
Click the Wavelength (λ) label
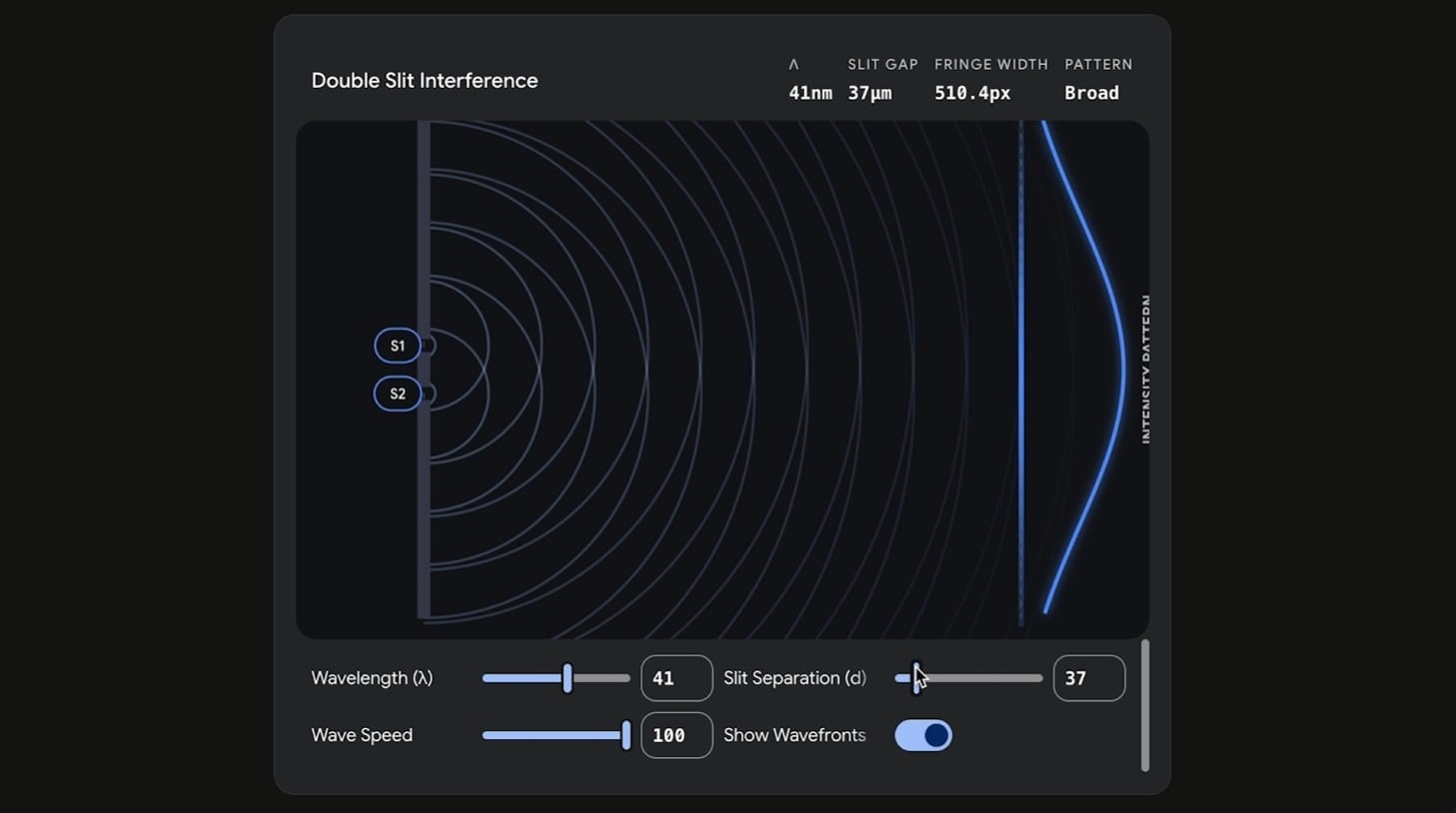pos(371,678)
